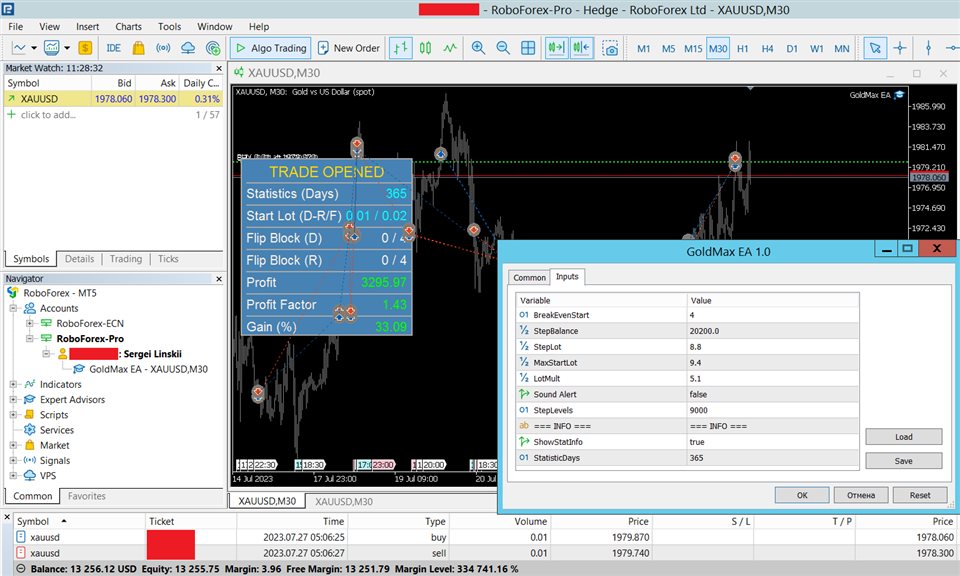Viewport: 960px width, 576px height.
Task: Reset the GoldMax EA inputs
Action: (x=920, y=495)
